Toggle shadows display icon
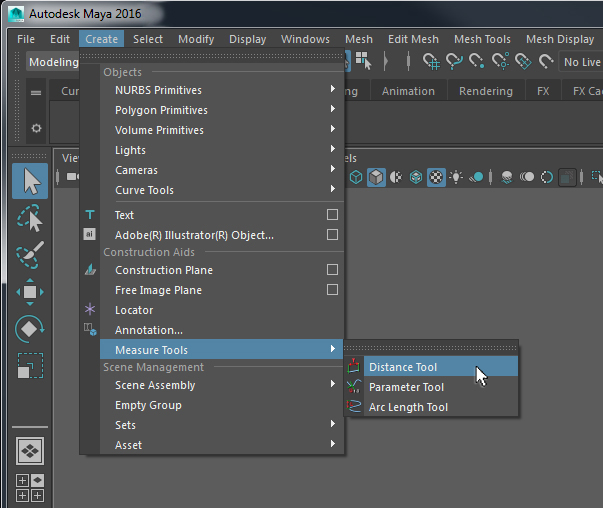The image size is (603, 508). click(476, 177)
